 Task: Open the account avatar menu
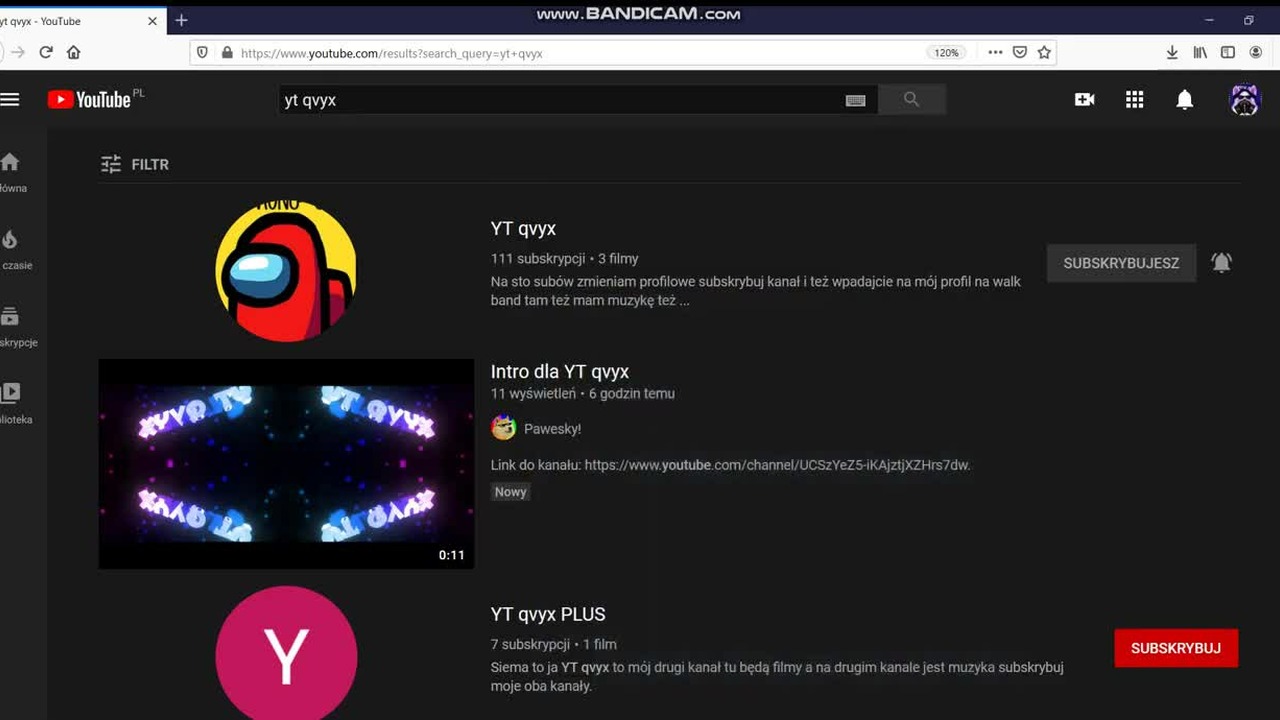click(x=1244, y=99)
